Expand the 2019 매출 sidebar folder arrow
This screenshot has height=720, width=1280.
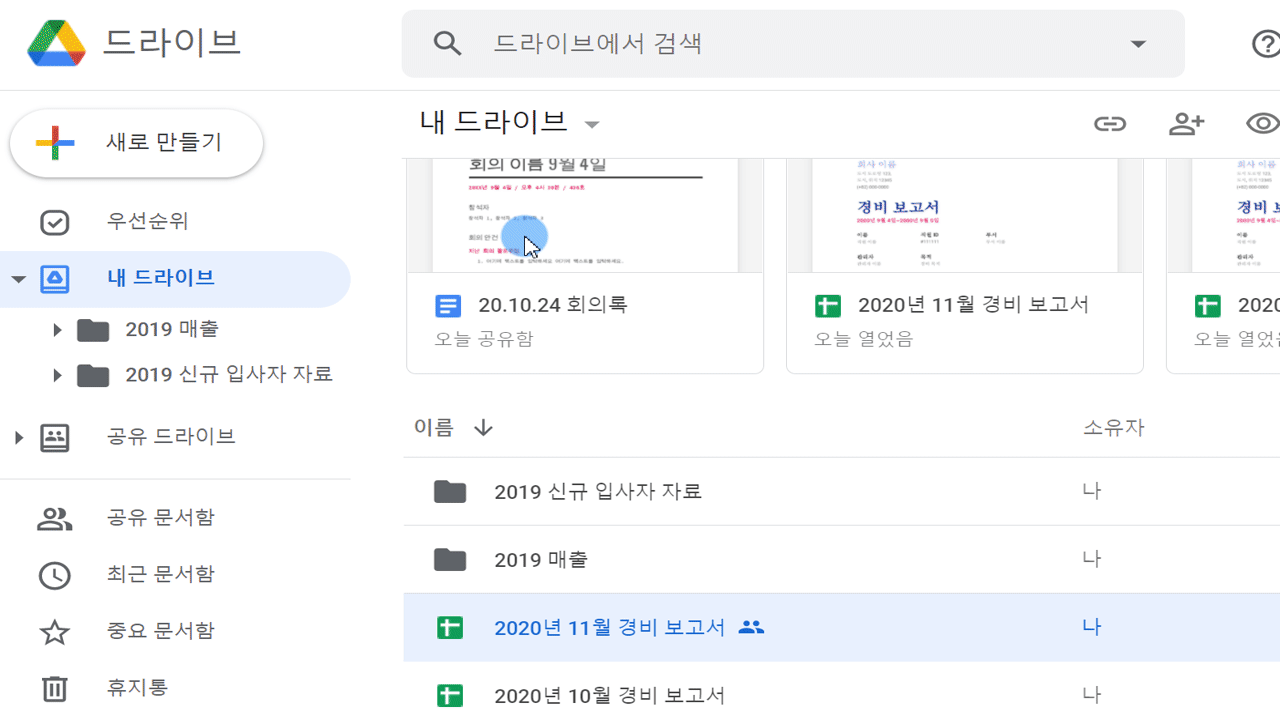(x=57, y=329)
